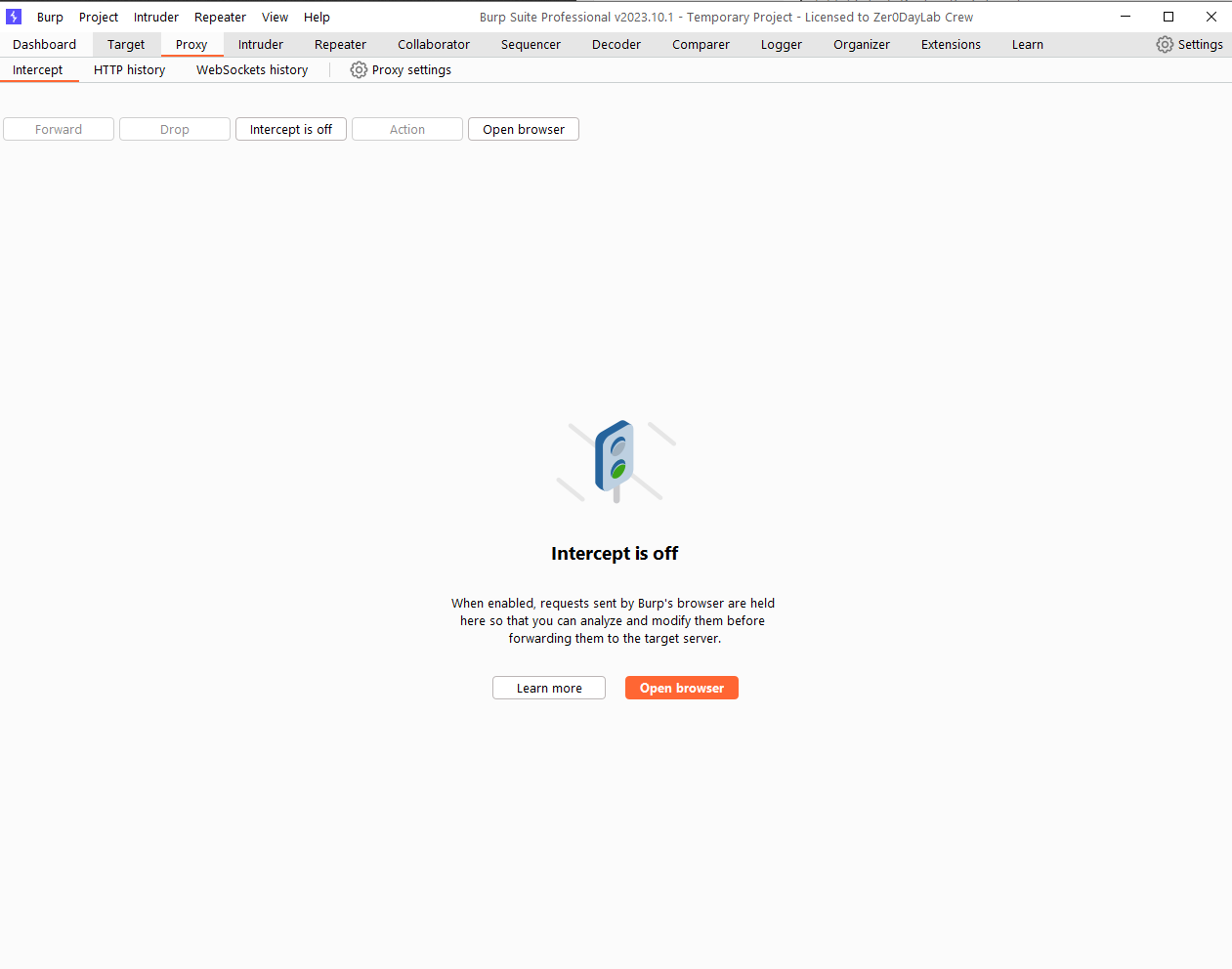
Task: Click the orange Open browser button
Action: pos(682,689)
